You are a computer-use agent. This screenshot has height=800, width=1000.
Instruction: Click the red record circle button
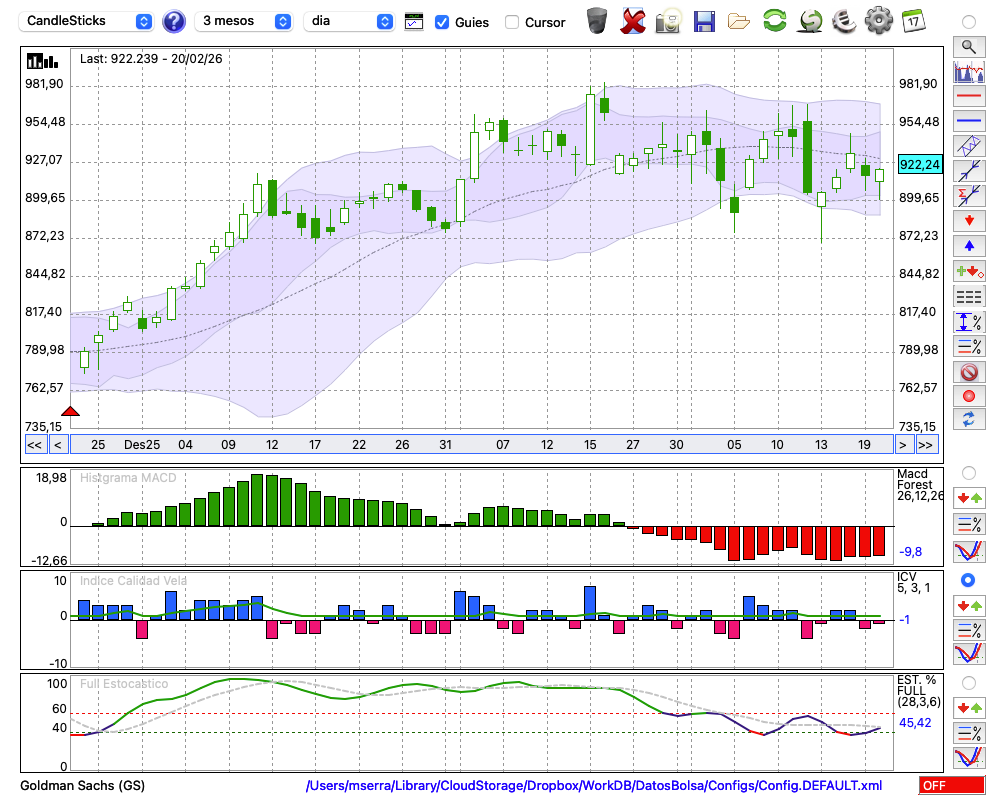tap(969, 396)
